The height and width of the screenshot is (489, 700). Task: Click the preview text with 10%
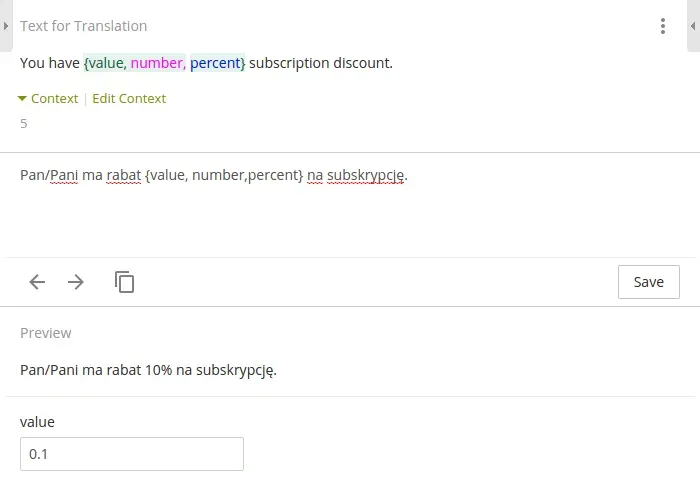[x=148, y=370]
